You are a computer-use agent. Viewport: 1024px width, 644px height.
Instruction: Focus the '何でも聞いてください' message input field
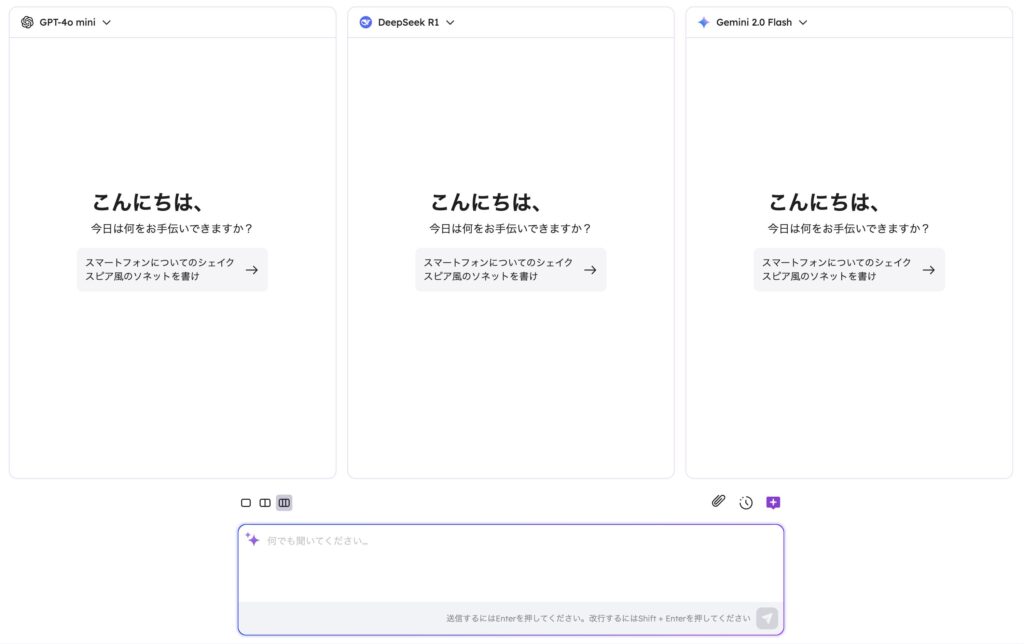510,565
